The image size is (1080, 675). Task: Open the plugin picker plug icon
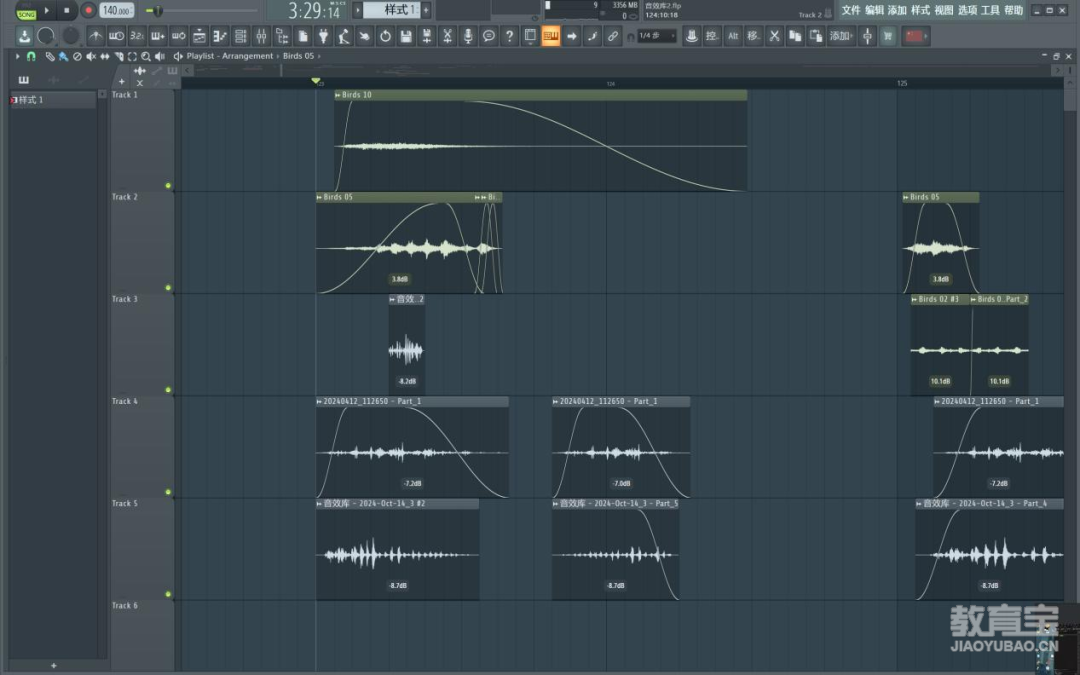click(323, 36)
